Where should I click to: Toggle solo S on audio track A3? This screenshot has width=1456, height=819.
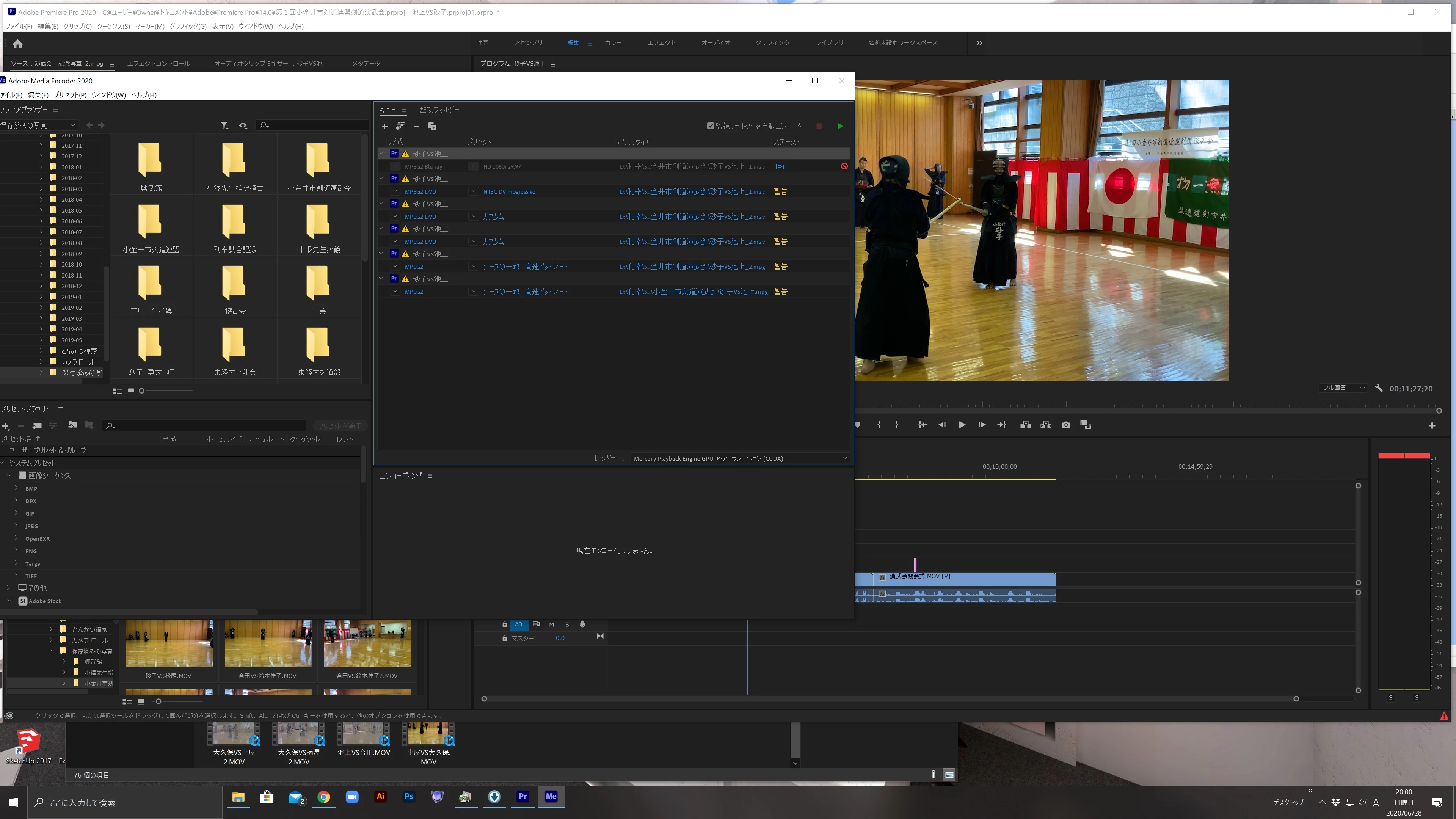(567, 624)
